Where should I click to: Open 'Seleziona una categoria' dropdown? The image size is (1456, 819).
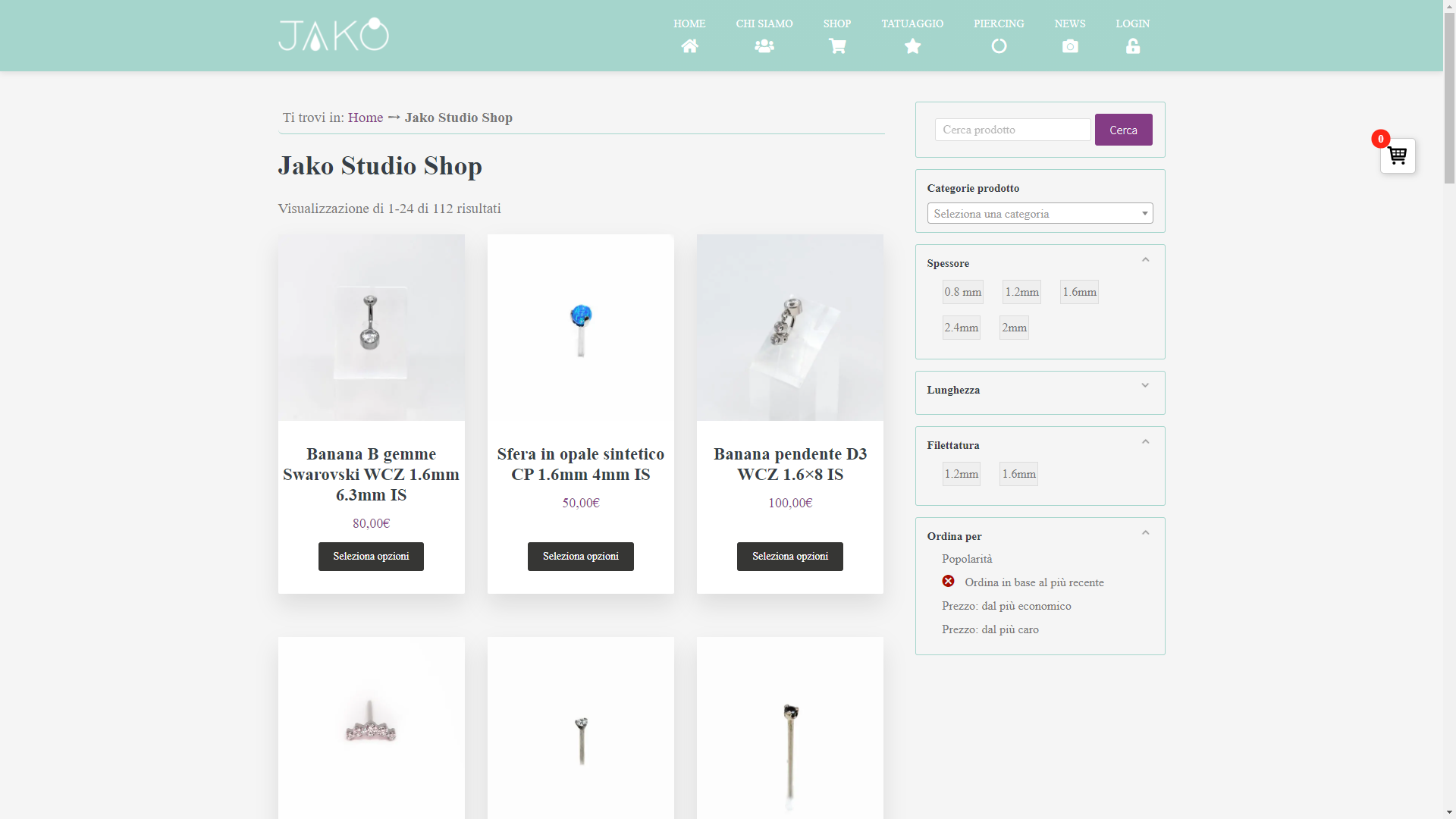[x=1040, y=213]
